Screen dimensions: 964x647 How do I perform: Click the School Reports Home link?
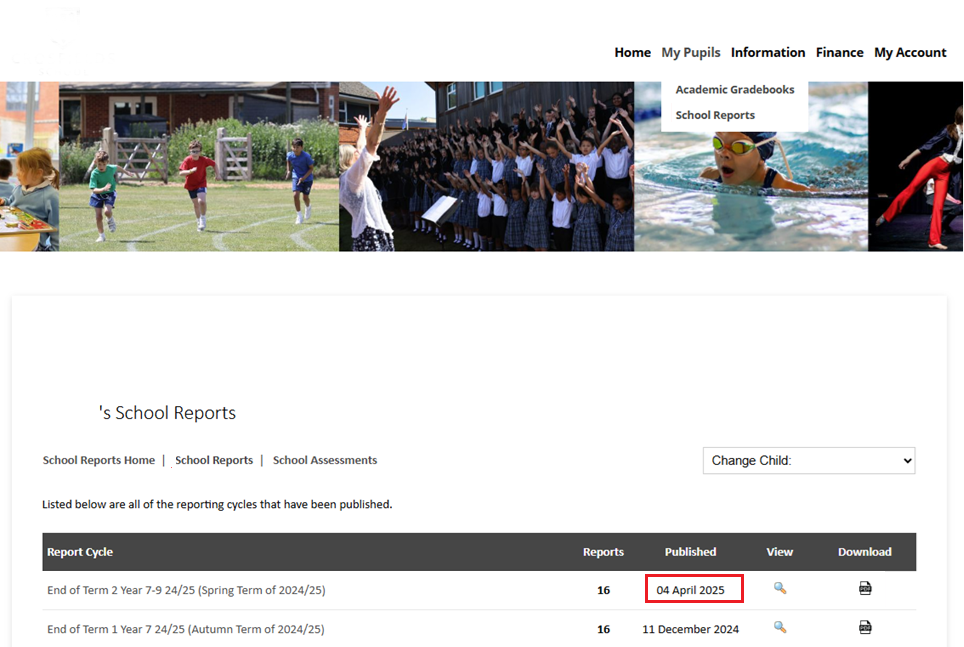click(98, 461)
